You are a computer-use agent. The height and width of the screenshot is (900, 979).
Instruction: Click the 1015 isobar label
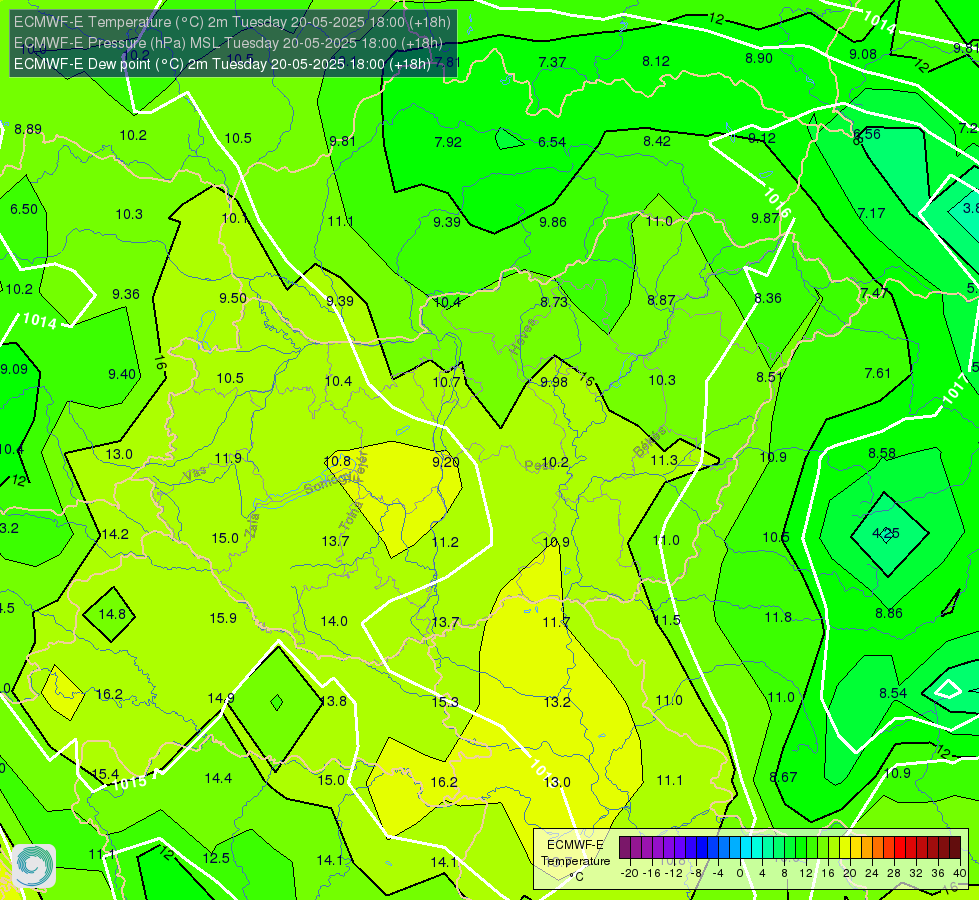tap(130, 783)
